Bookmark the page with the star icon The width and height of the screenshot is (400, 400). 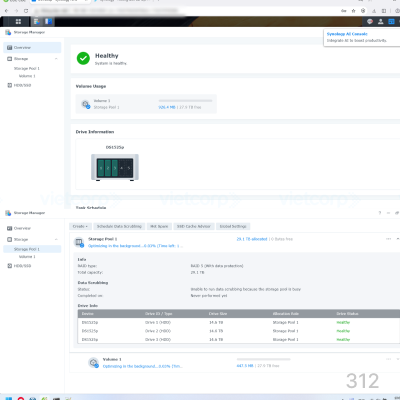tap(353, 11)
